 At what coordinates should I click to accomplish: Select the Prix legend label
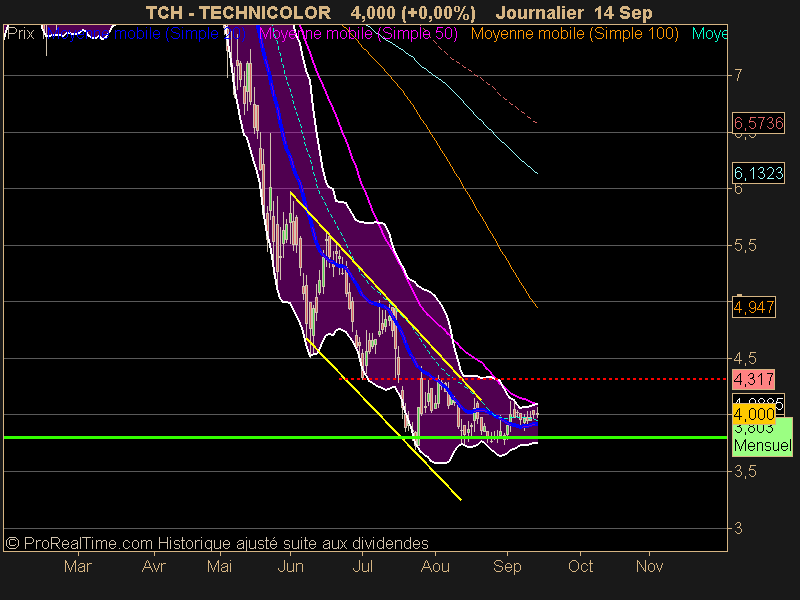[20, 34]
